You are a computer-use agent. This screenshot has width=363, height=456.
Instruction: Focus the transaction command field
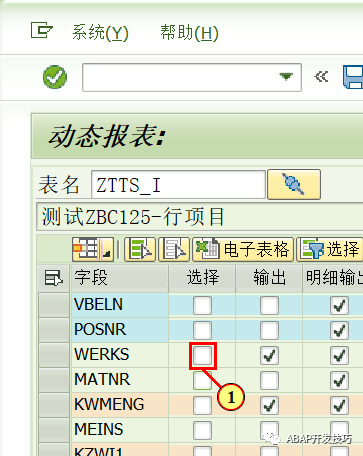coord(192,77)
